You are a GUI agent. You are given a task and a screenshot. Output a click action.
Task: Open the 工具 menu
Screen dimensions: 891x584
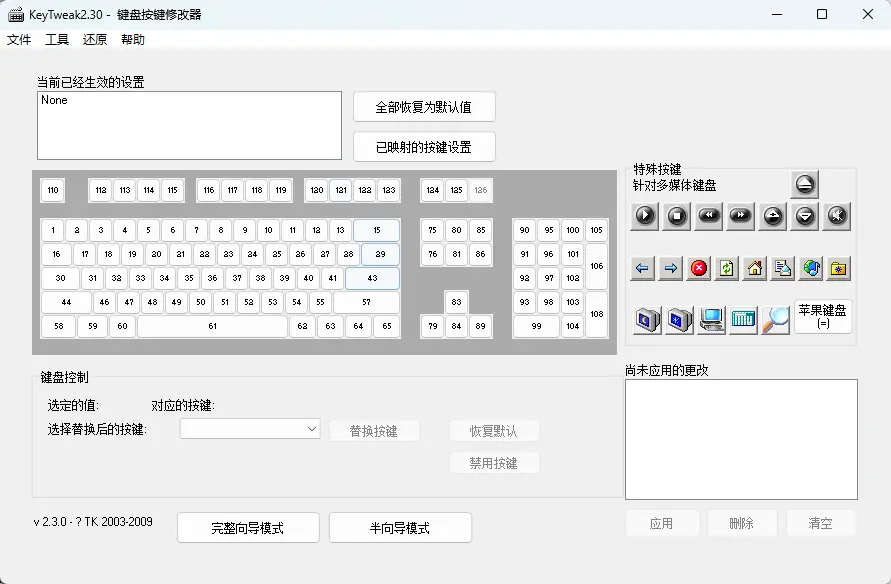57,39
